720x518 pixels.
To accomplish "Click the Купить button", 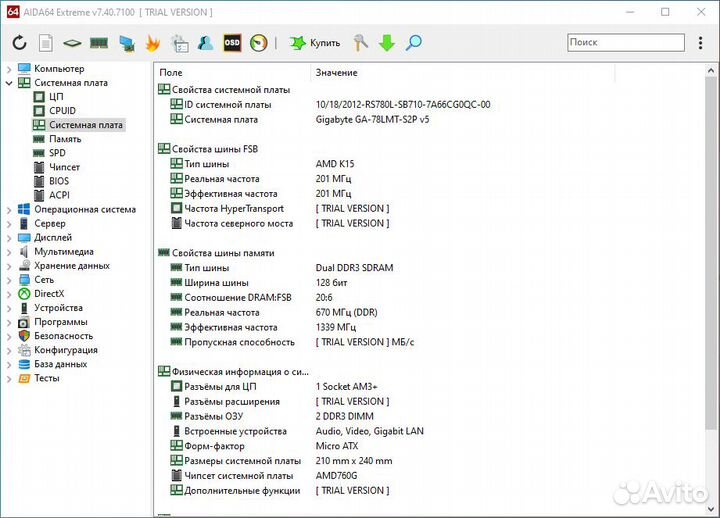I will click(315, 43).
